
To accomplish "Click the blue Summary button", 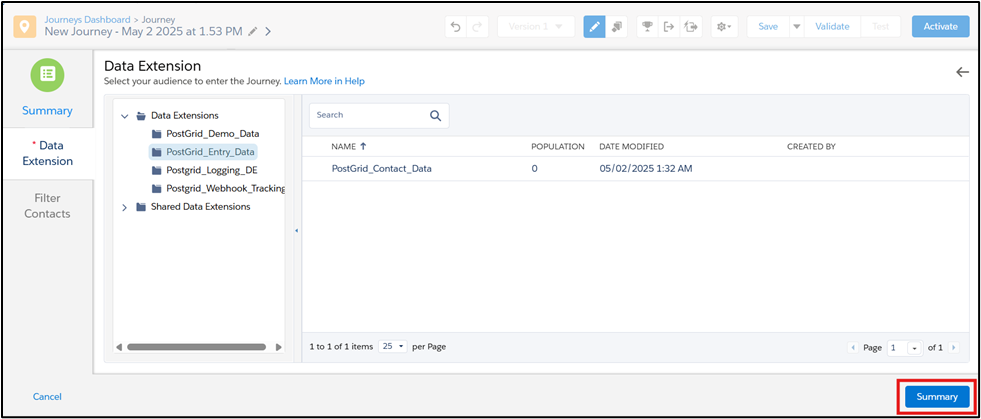I will coord(937,396).
